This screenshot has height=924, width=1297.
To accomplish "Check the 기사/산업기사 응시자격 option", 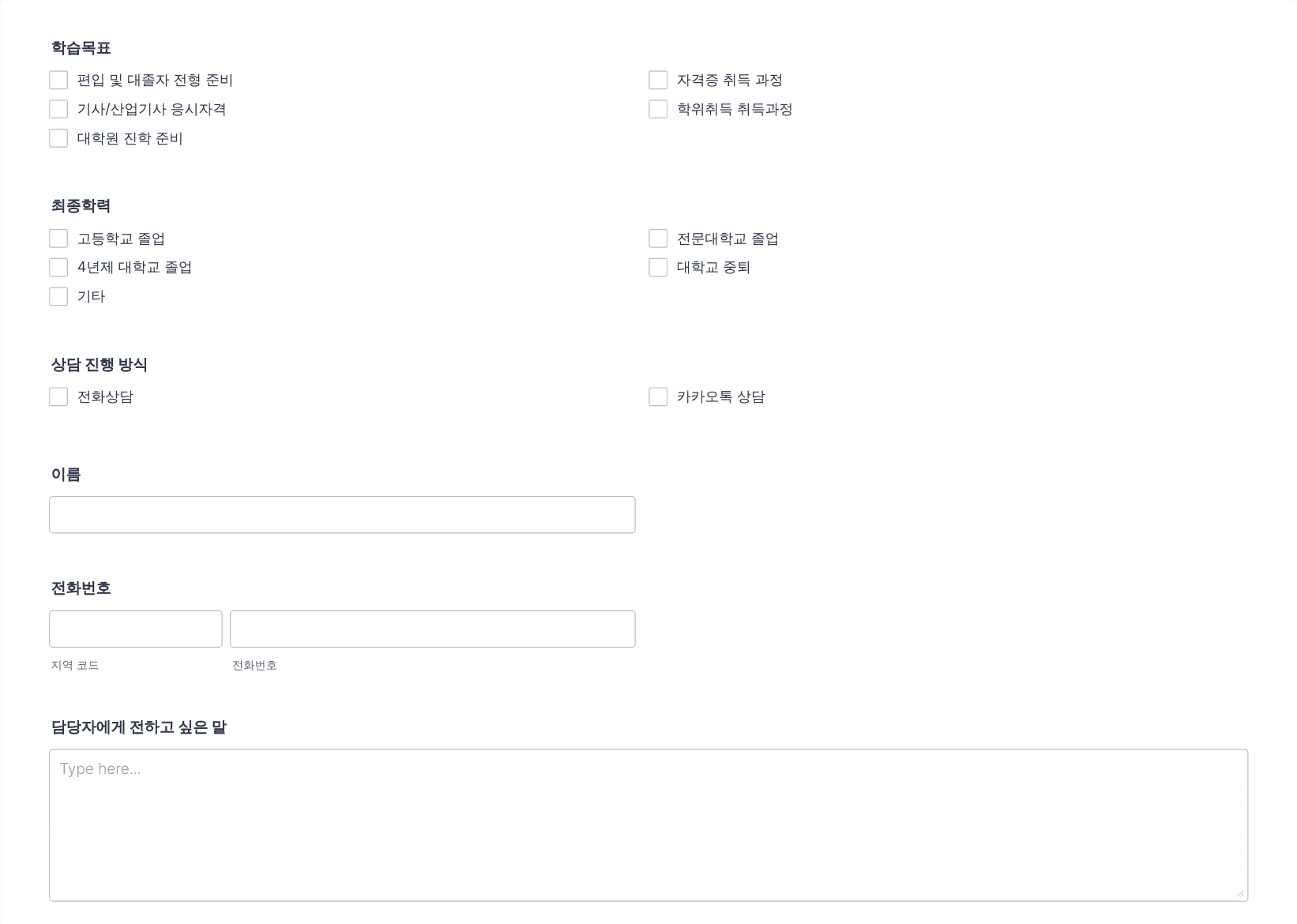I will 58,109.
